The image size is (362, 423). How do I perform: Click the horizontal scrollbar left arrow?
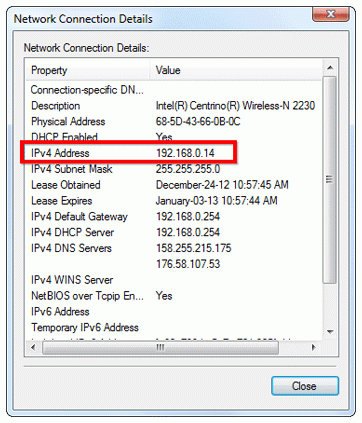point(33,347)
